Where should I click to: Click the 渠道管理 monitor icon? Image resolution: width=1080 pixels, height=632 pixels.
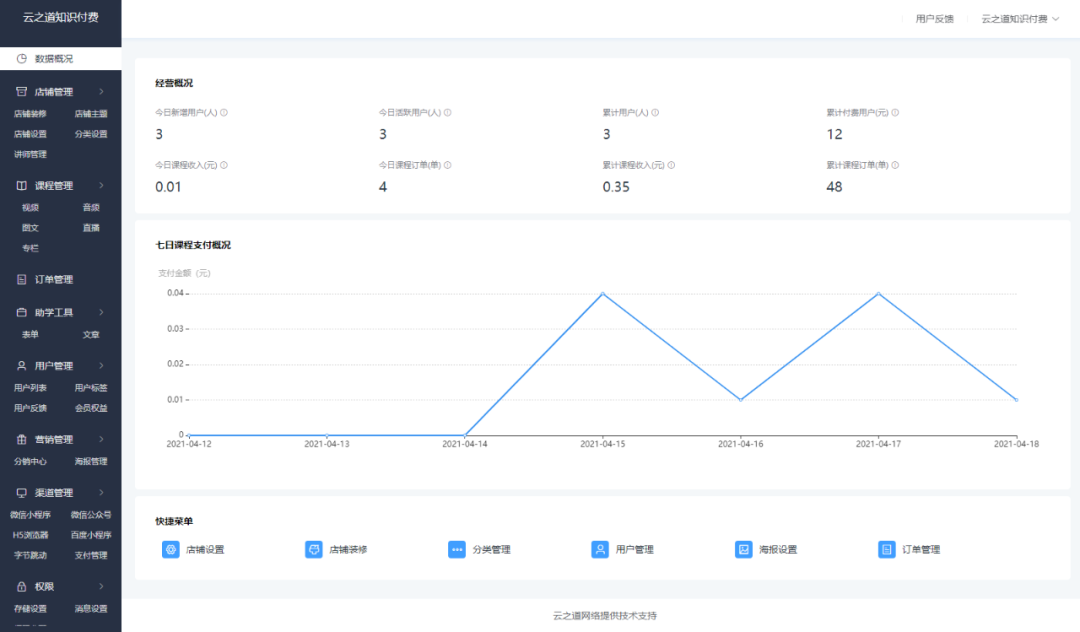(x=21, y=493)
